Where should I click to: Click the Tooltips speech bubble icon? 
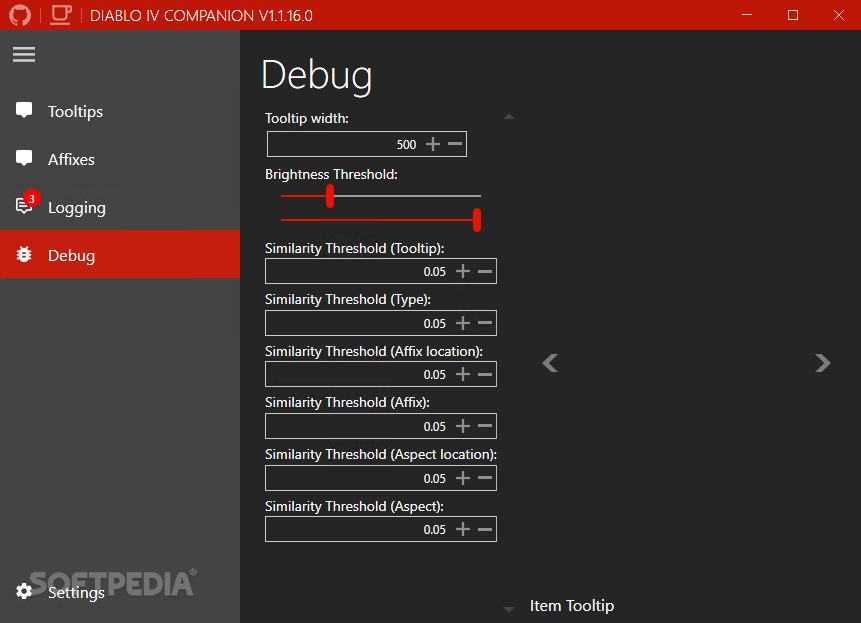pos(24,110)
